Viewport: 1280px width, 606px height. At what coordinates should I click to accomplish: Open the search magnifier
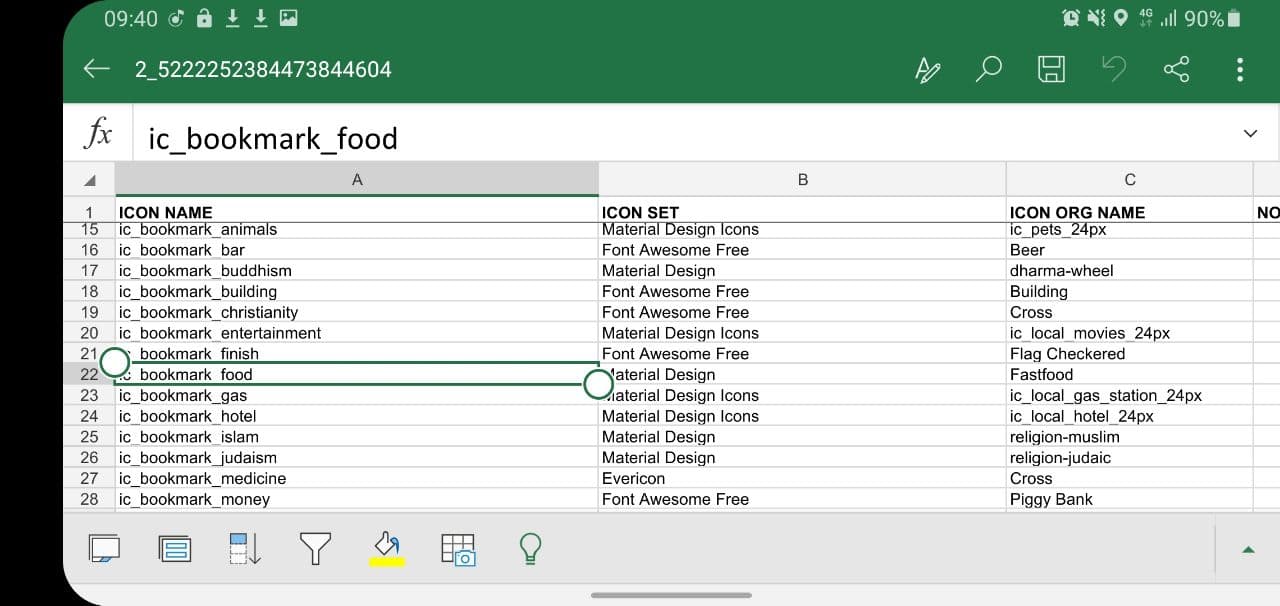(x=989, y=69)
